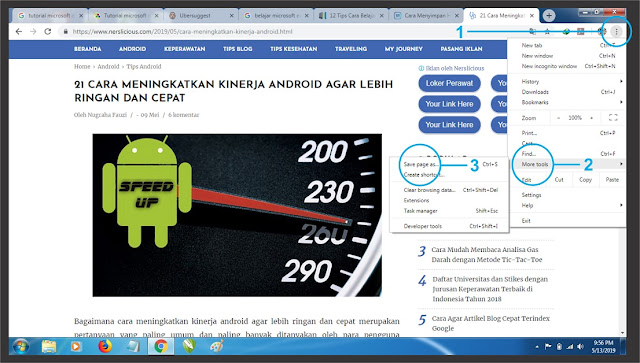Open 'Cara Mudah Membaca Analisa Gas Darah' link
This screenshot has height=363, width=640.
click(x=487, y=254)
